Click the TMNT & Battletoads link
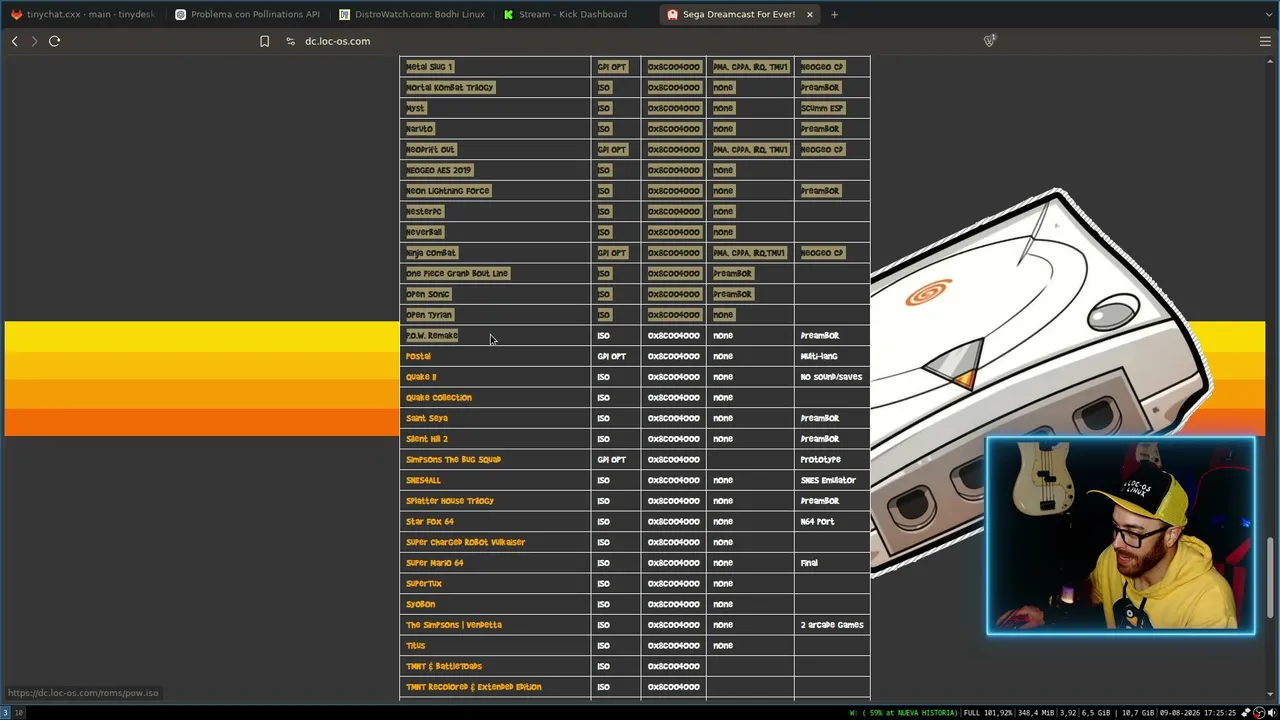Viewport: 1280px width, 720px height. [x=444, y=666]
